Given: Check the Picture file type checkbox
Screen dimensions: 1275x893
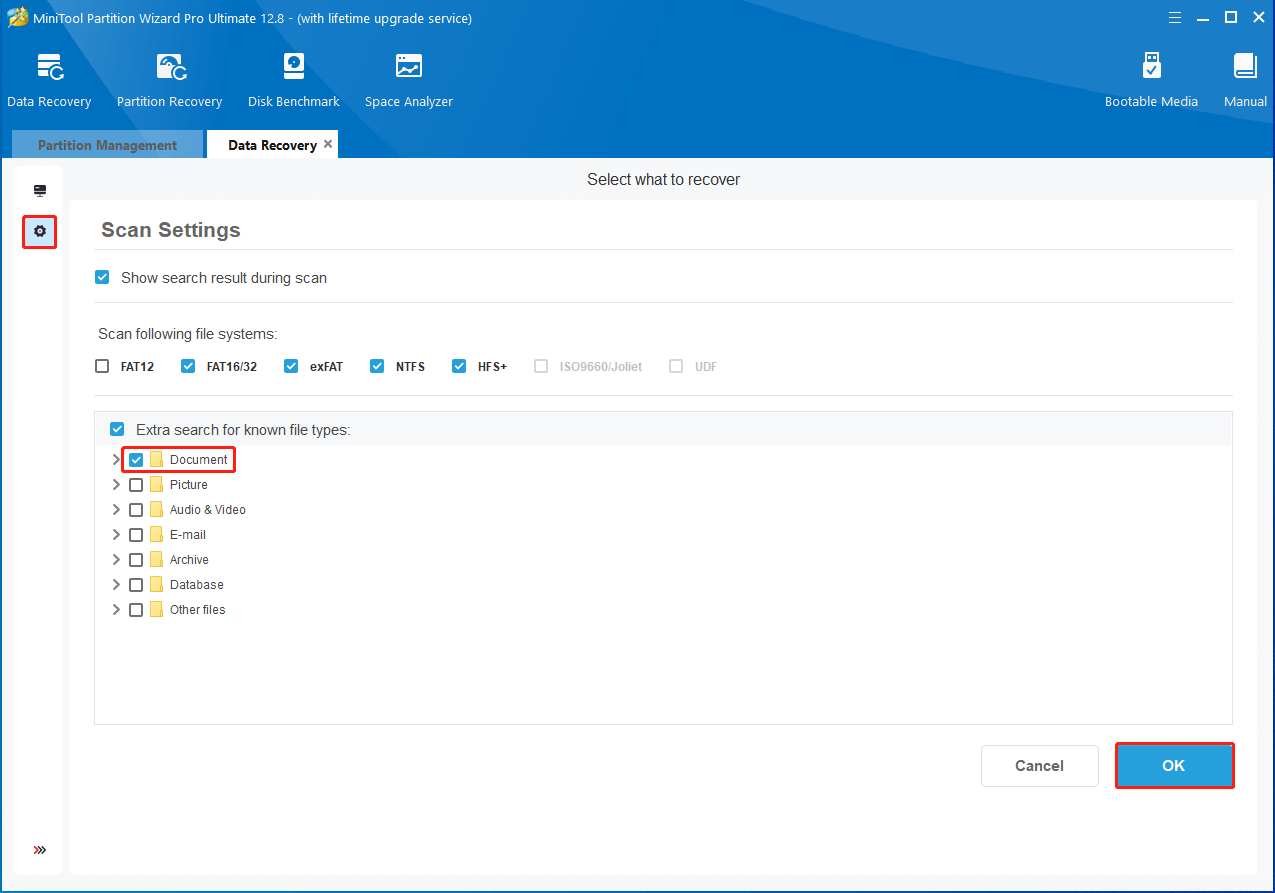Looking at the screenshot, I should 136,485.
